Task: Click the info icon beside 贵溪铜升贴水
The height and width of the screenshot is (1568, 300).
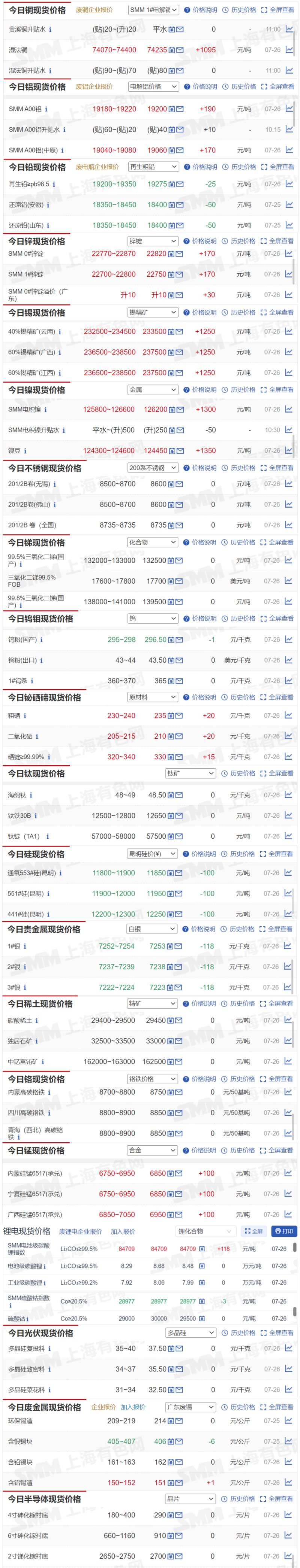Action: point(50,29)
